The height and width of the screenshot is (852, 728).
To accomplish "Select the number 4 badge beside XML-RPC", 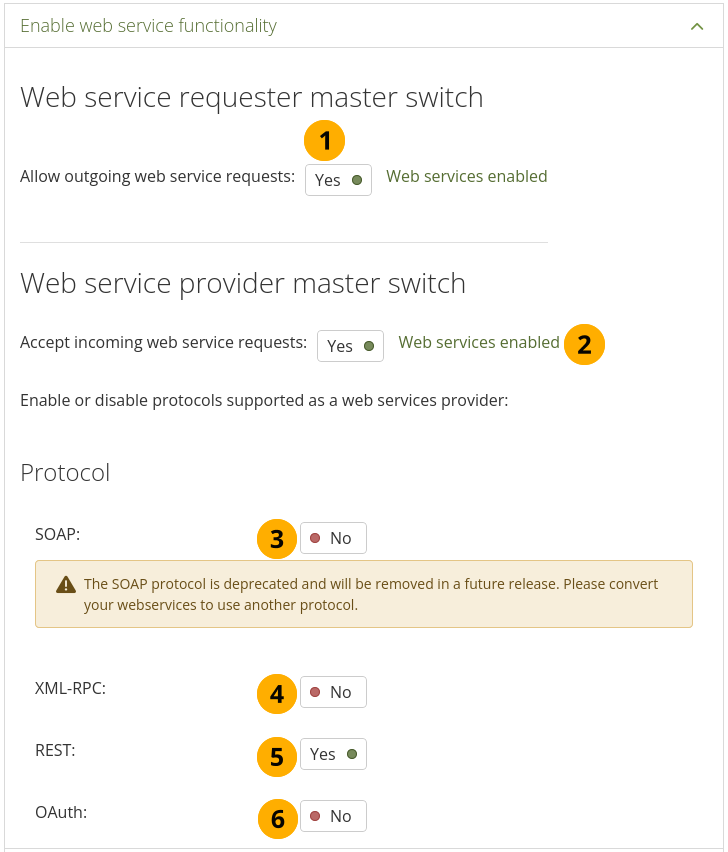I will point(277,694).
